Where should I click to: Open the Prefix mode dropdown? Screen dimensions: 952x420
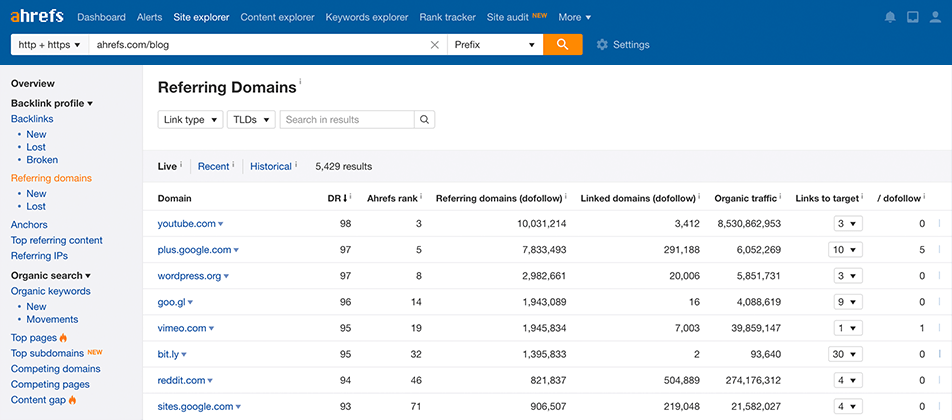(494, 45)
